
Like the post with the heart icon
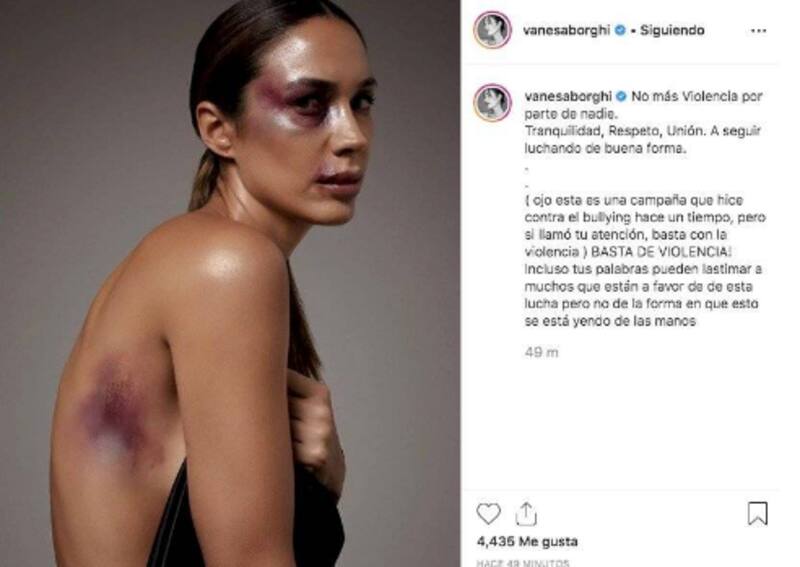pos(488,513)
